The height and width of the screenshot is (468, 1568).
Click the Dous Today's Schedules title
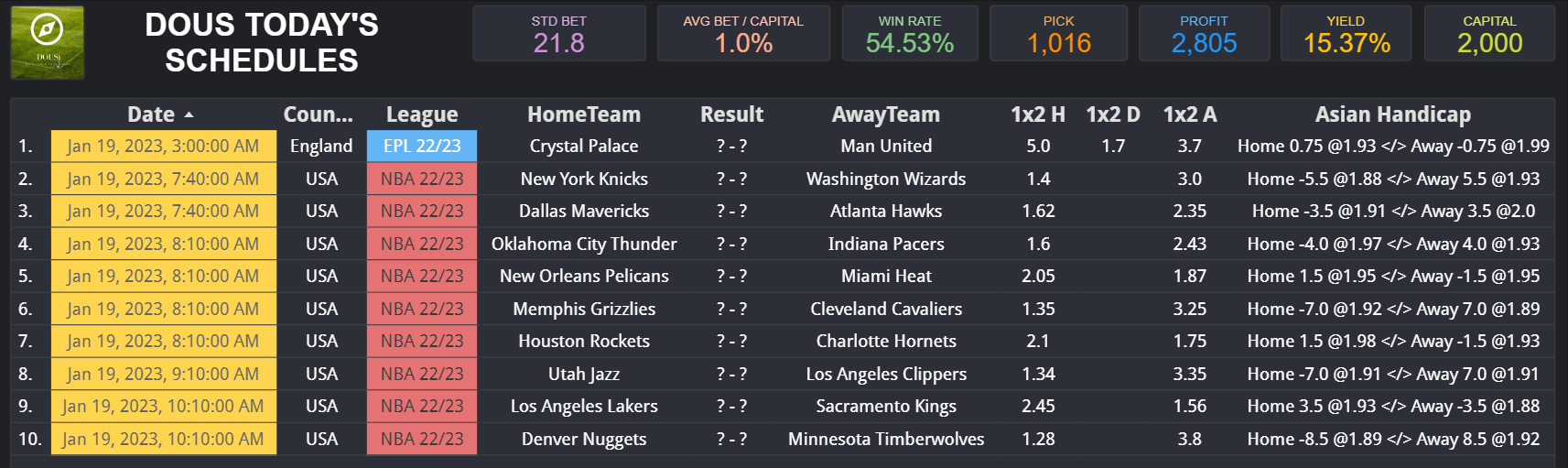(x=262, y=42)
